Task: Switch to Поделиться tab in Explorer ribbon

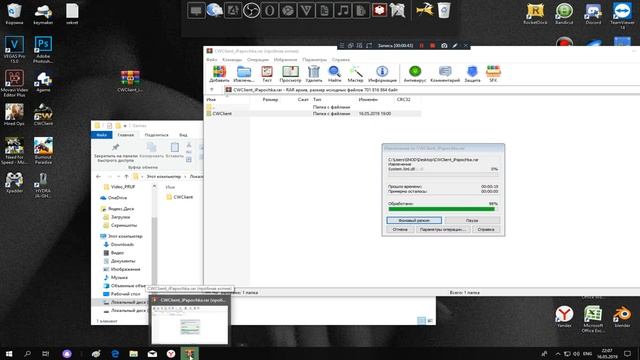Action: [156, 135]
